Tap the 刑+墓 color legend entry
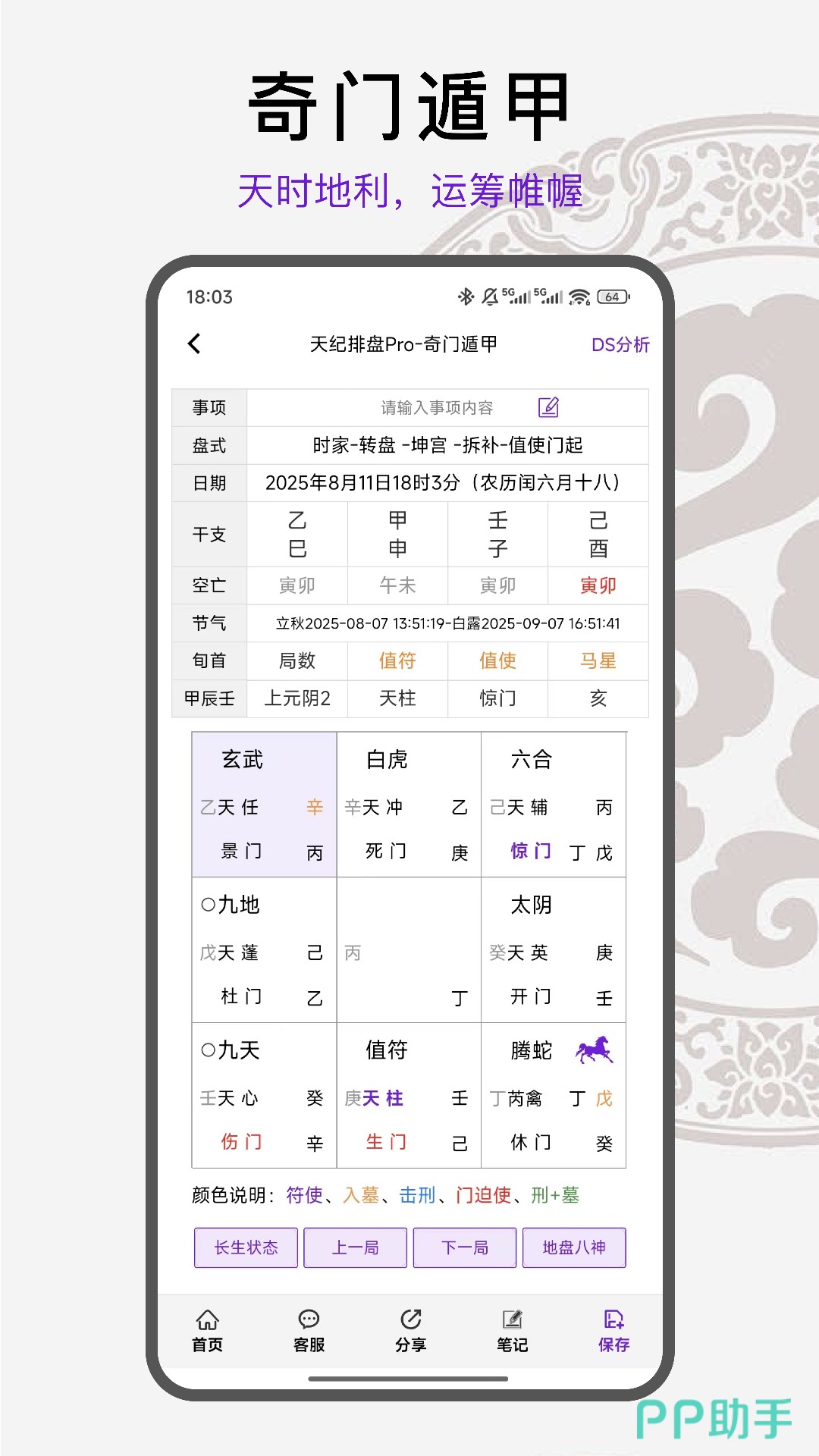The width and height of the screenshot is (819, 1456). (x=555, y=1195)
